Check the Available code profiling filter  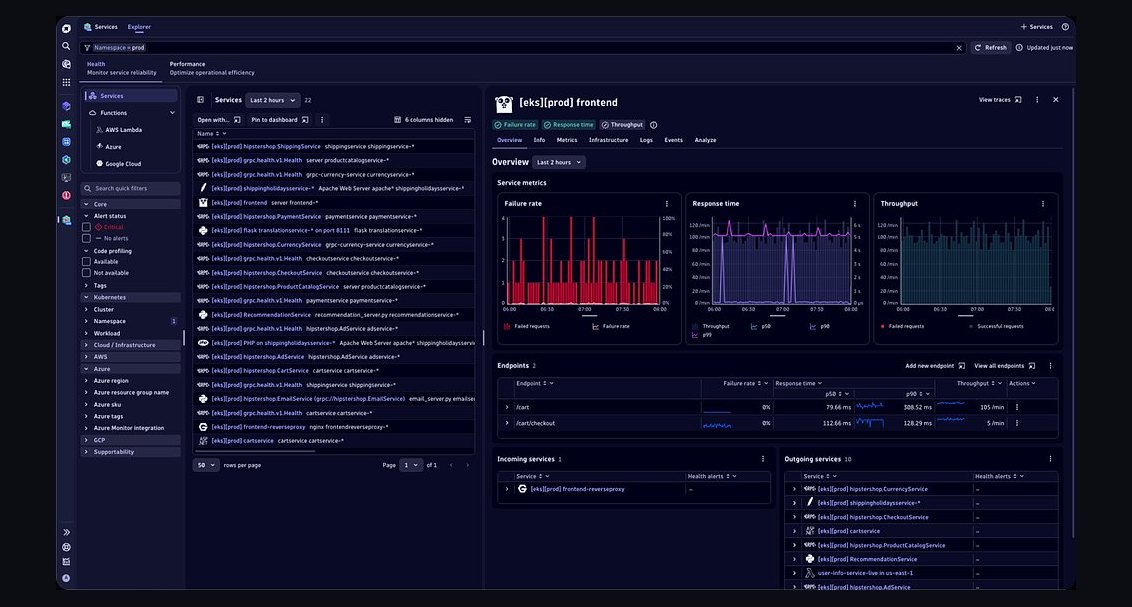click(87, 261)
